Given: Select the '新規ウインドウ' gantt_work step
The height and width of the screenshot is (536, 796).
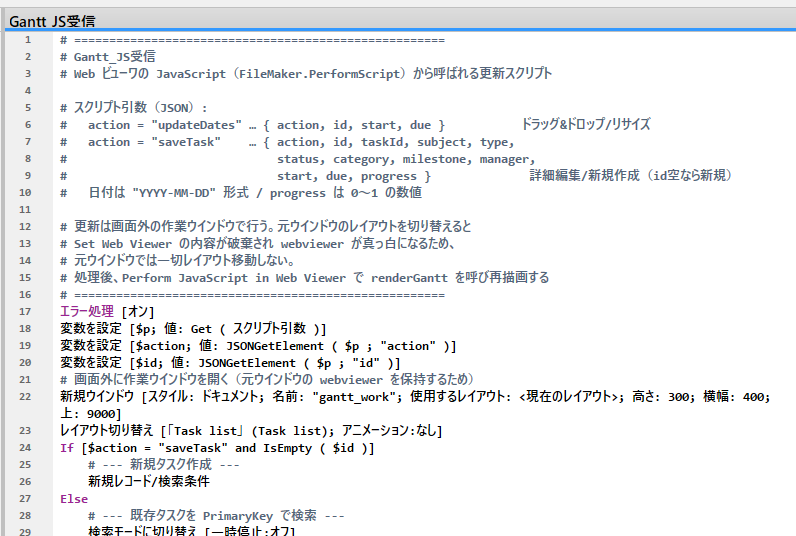Looking at the screenshot, I should coord(415,405).
